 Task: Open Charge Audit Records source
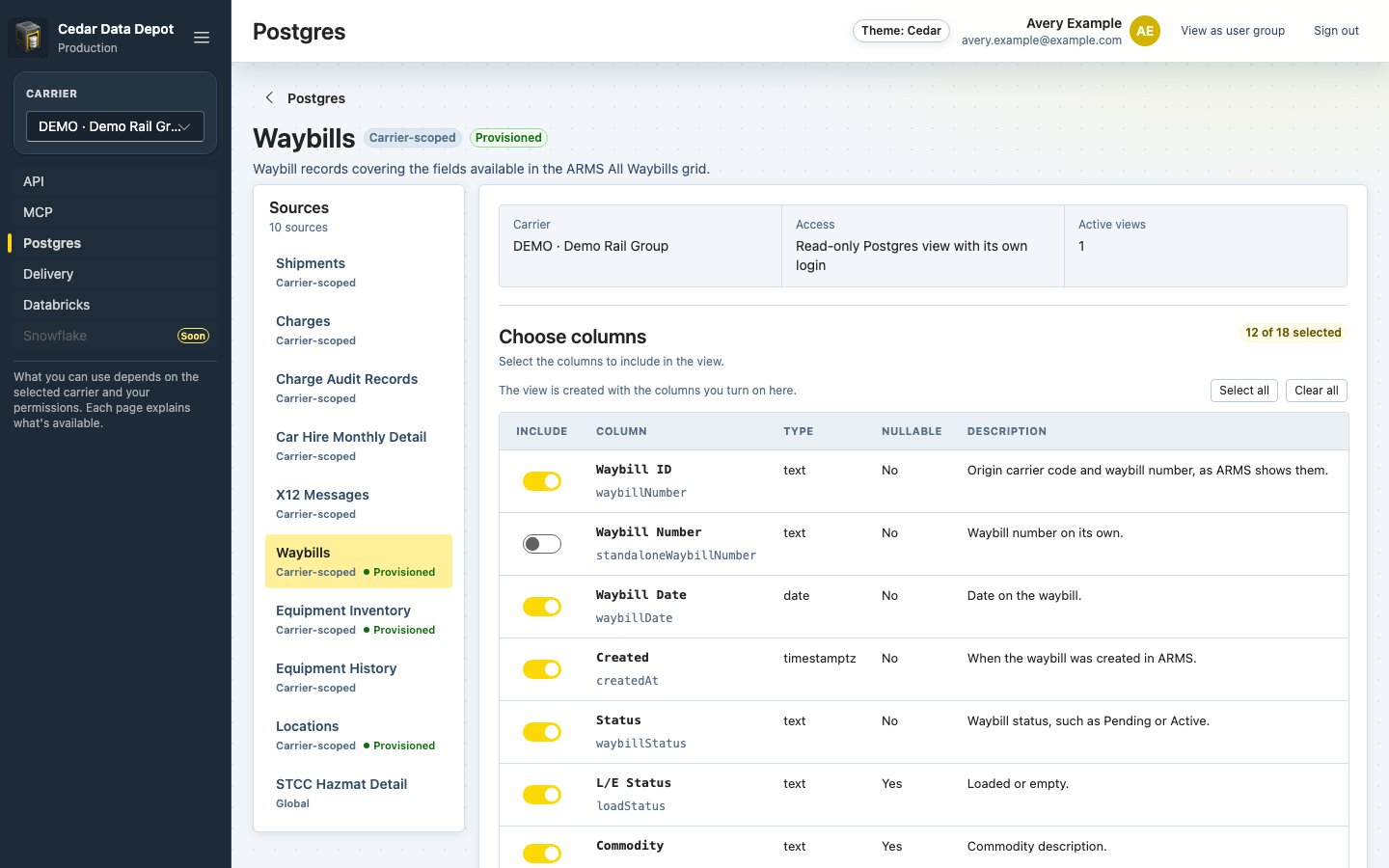(x=359, y=388)
